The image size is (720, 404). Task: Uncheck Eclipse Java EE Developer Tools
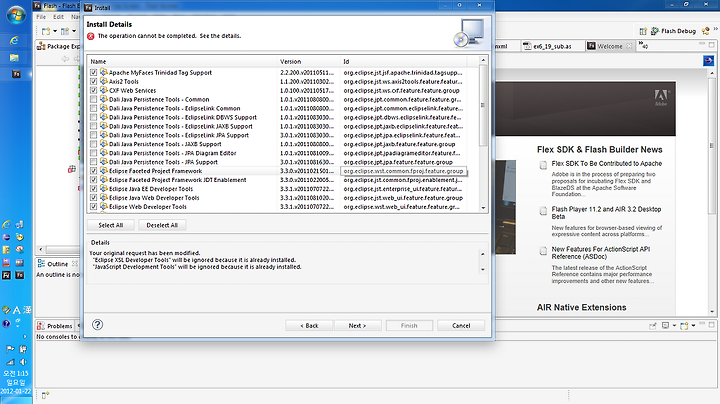(x=94, y=189)
